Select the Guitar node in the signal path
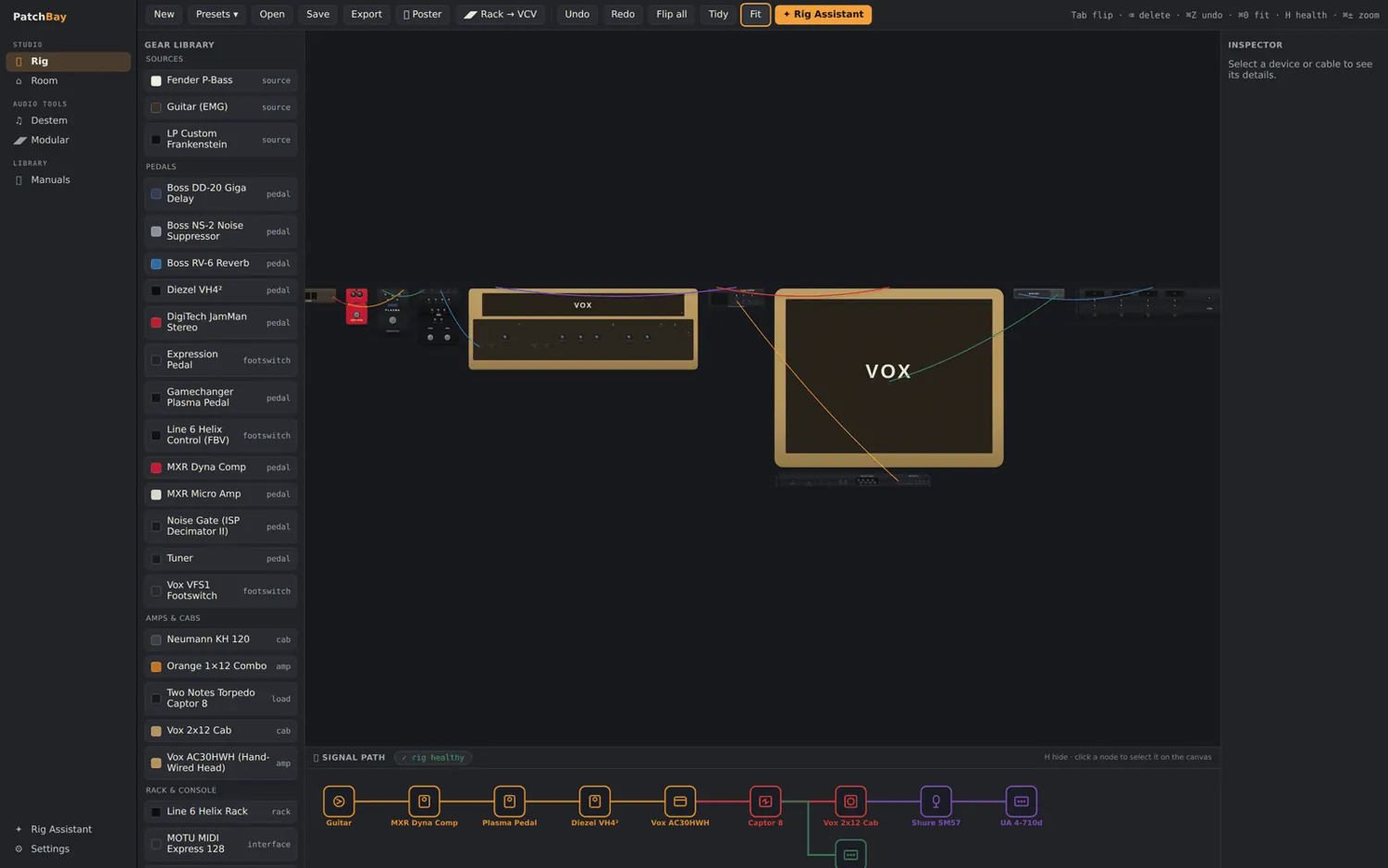The width and height of the screenshot is (1388, 868). 339,801
